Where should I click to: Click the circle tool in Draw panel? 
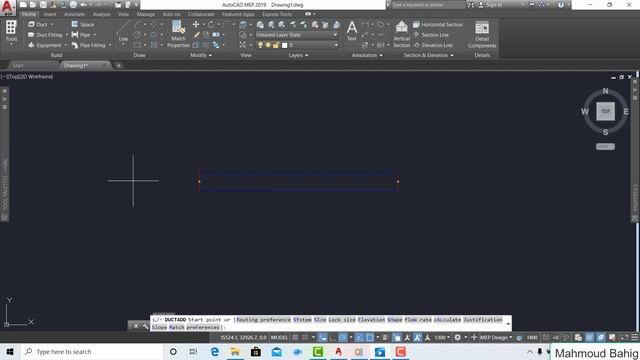(x=138, y=35)
